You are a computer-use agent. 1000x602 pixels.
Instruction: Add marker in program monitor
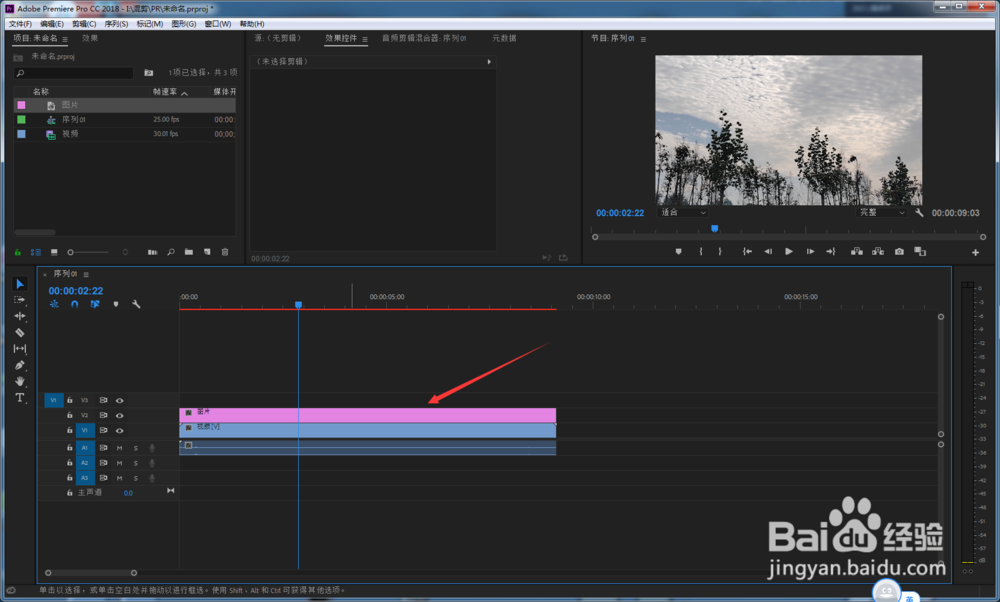tap(679, 252)
